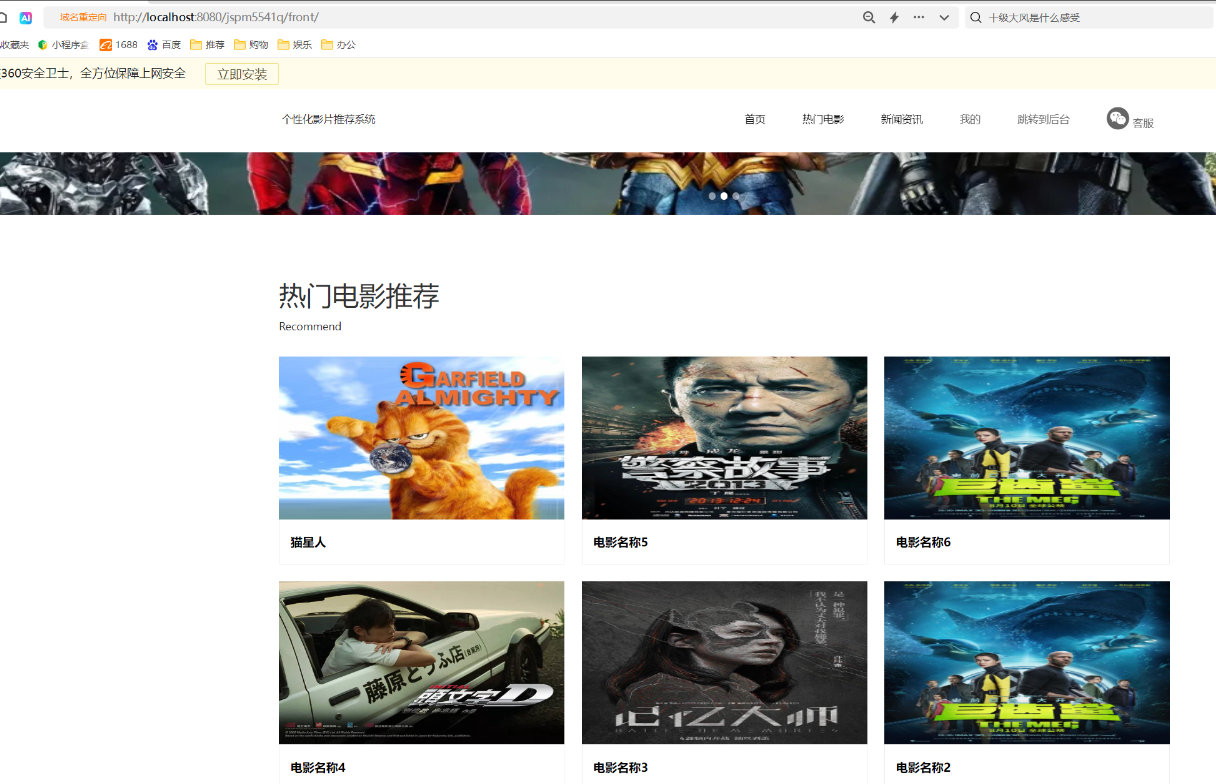Click the 立即安装 button
This screenshot has width=1216, height=784.
point(242,74)
